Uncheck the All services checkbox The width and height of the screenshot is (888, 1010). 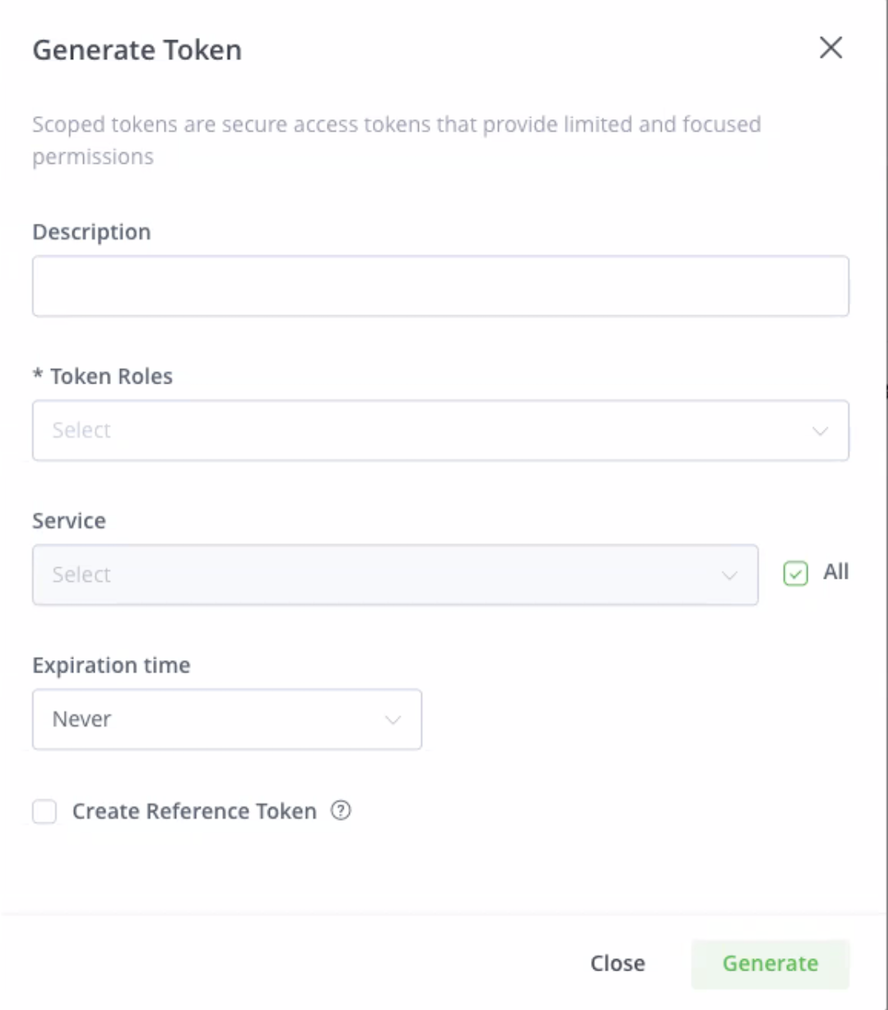click(x=796, y=574)
